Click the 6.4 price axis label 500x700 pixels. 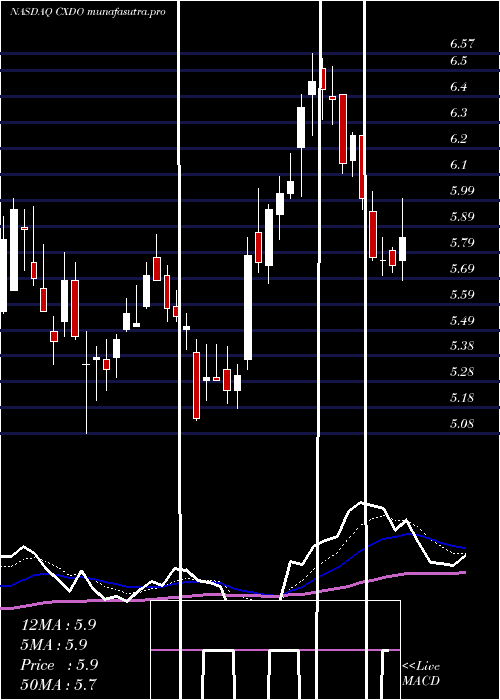458,87
